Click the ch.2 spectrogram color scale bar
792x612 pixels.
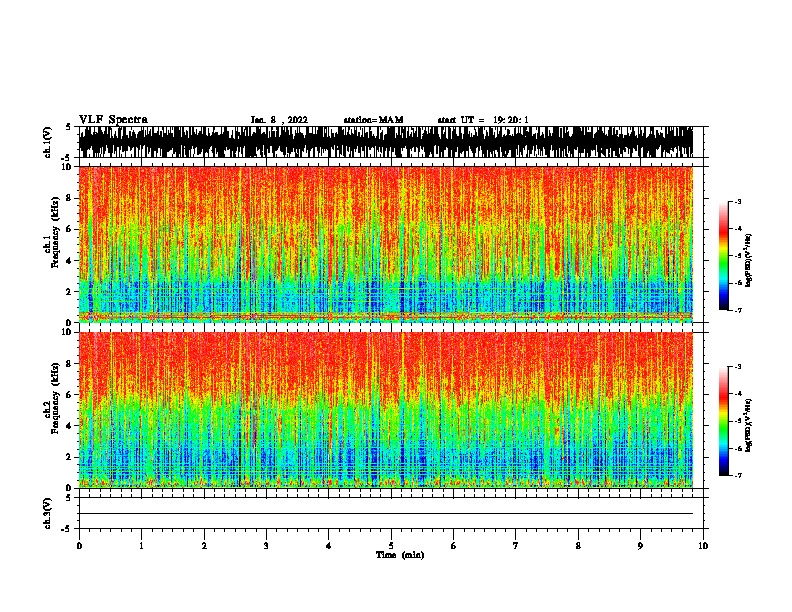pyautogui.click(x=724, y=421)
